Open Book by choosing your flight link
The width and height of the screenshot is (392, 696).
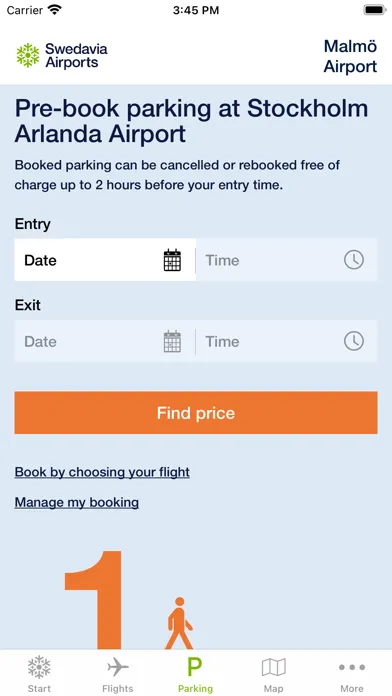(x=102, y=472)
